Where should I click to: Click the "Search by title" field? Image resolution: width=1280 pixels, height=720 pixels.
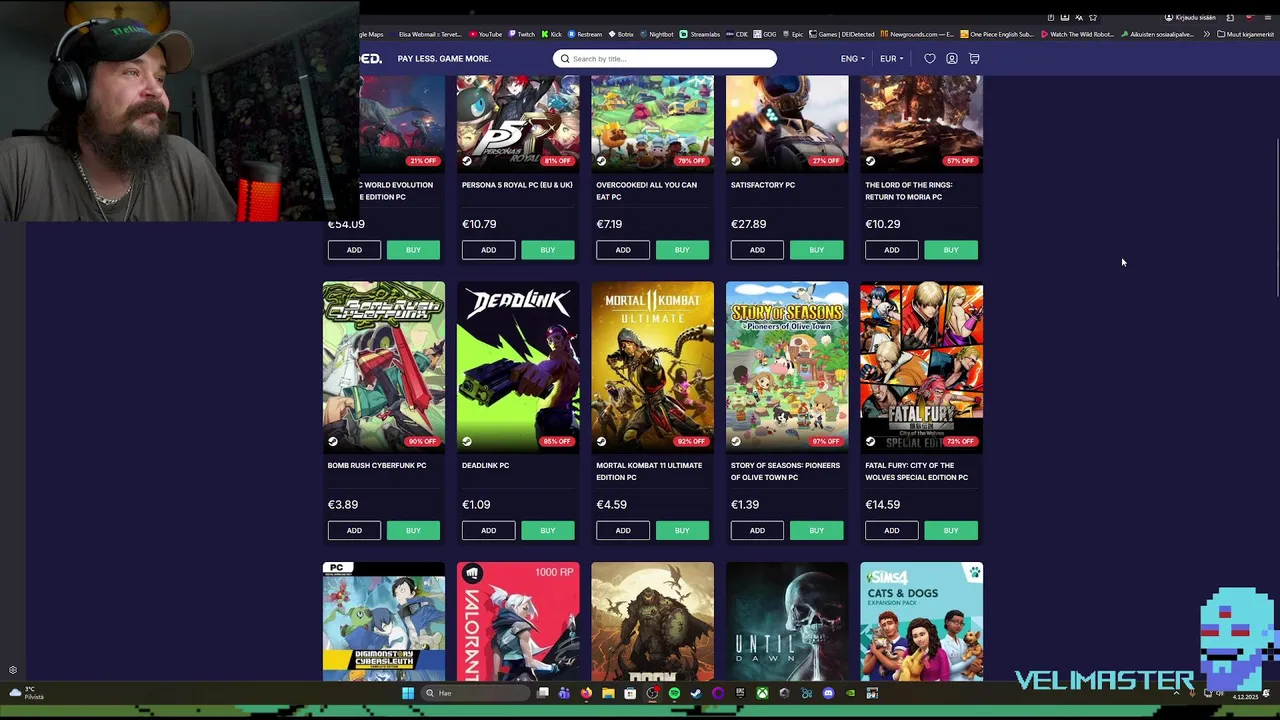tap(665, 59)
